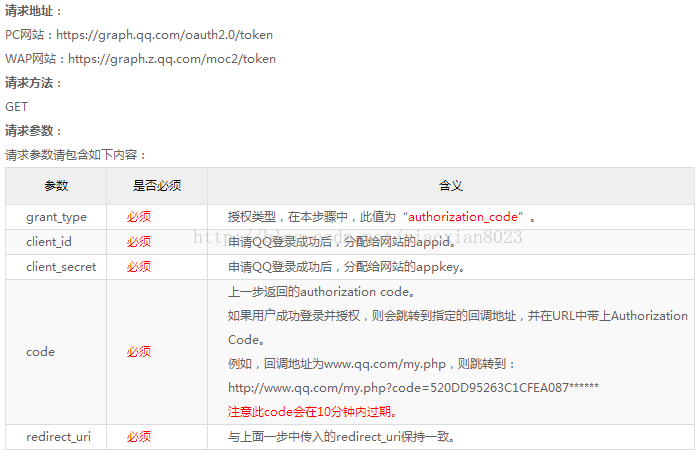
Task: Click the 参数 column header
Action: click(x=56, y=186)
